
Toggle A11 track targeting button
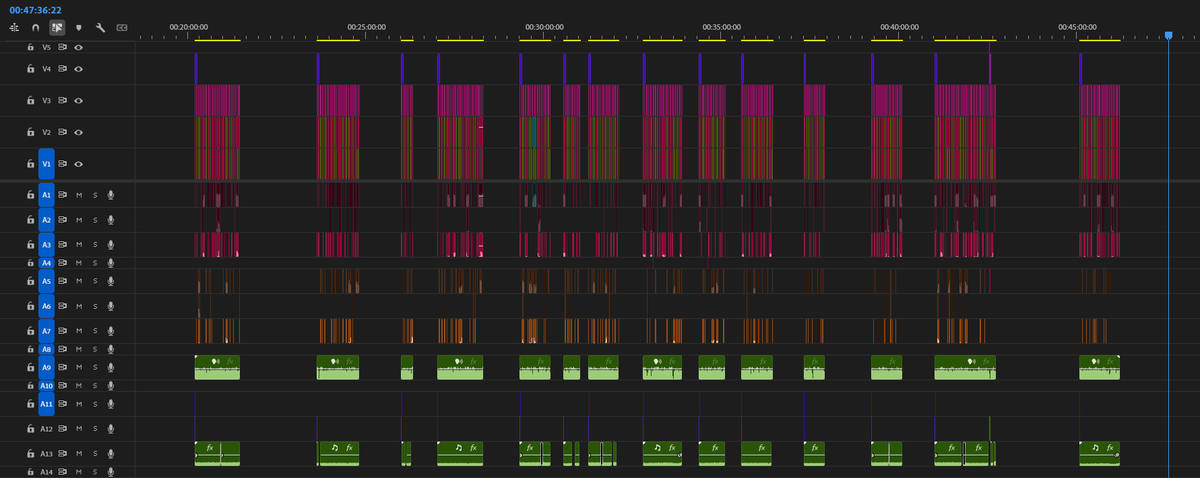pos(46,404)
